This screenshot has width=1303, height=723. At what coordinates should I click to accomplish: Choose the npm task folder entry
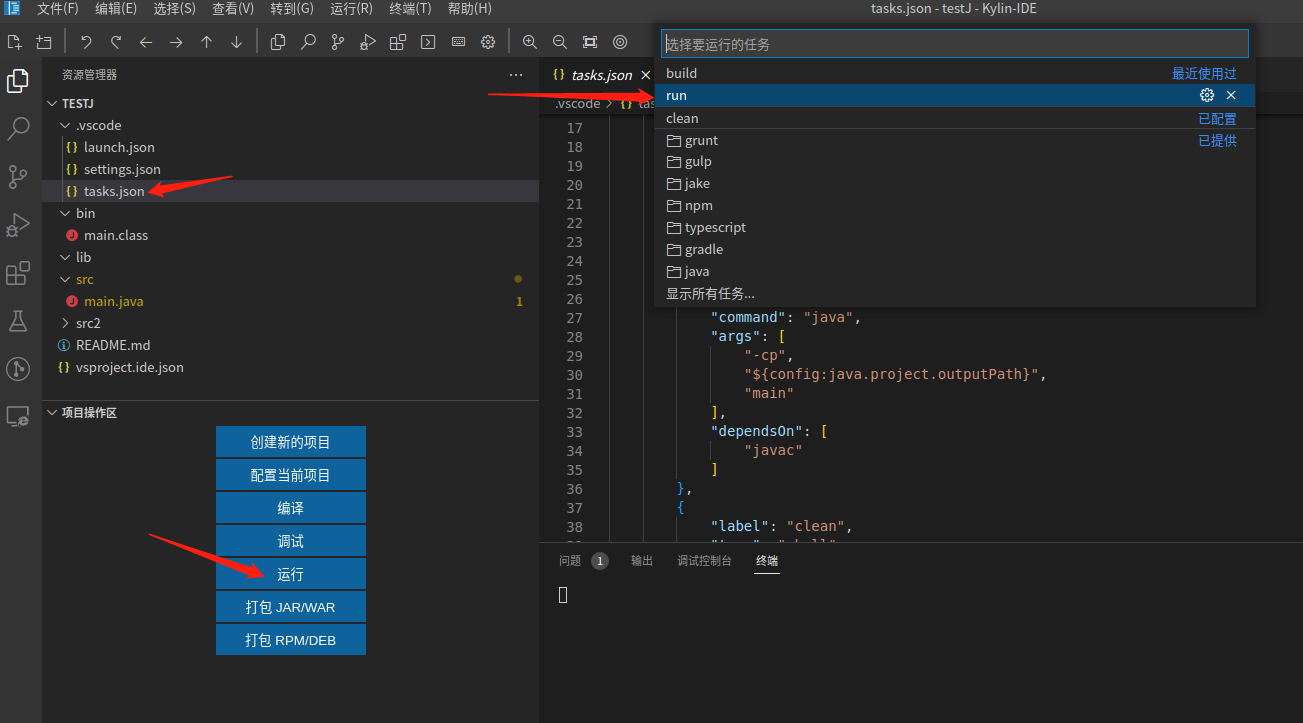(x=955, y=205)
